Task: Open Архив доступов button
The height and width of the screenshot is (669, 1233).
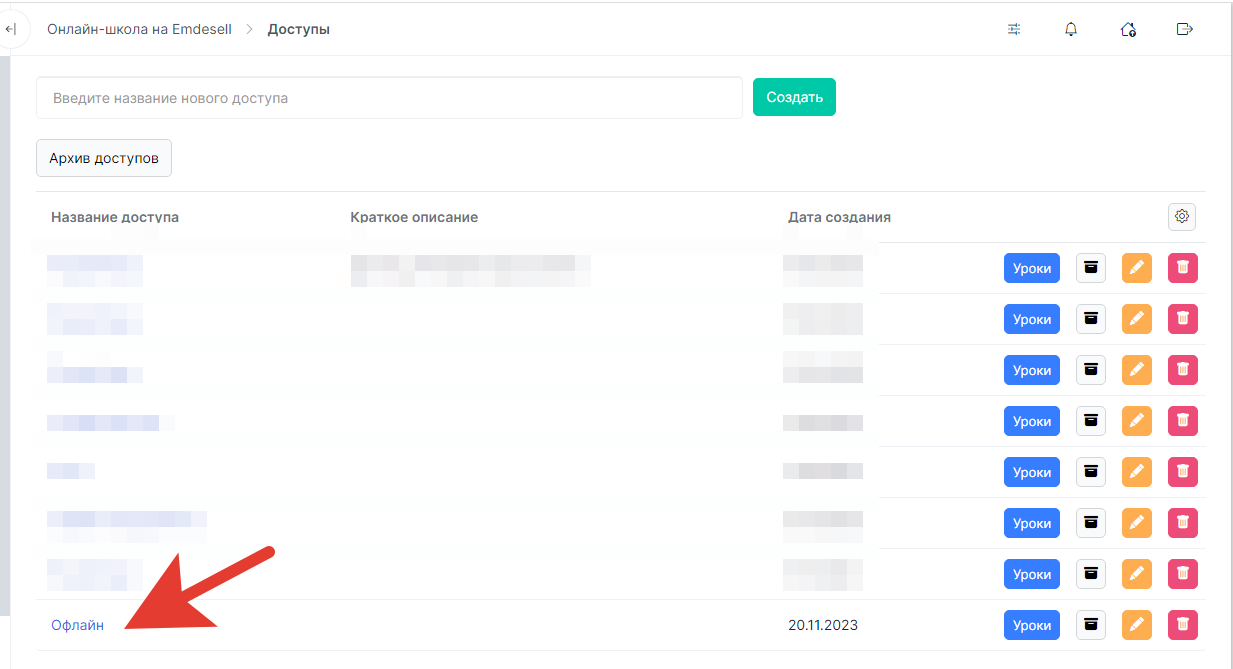Action: point(104,158)
